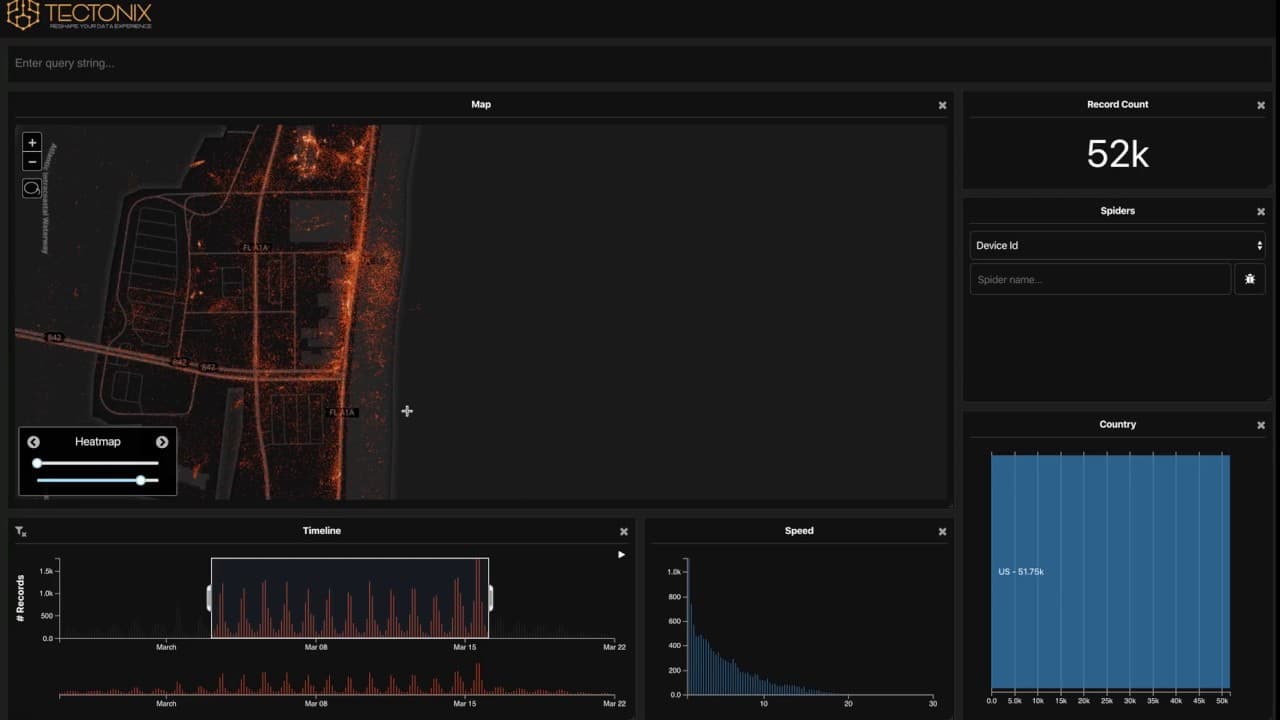Zoom in on the map
1280x720 pixels.
click(32, 143)
